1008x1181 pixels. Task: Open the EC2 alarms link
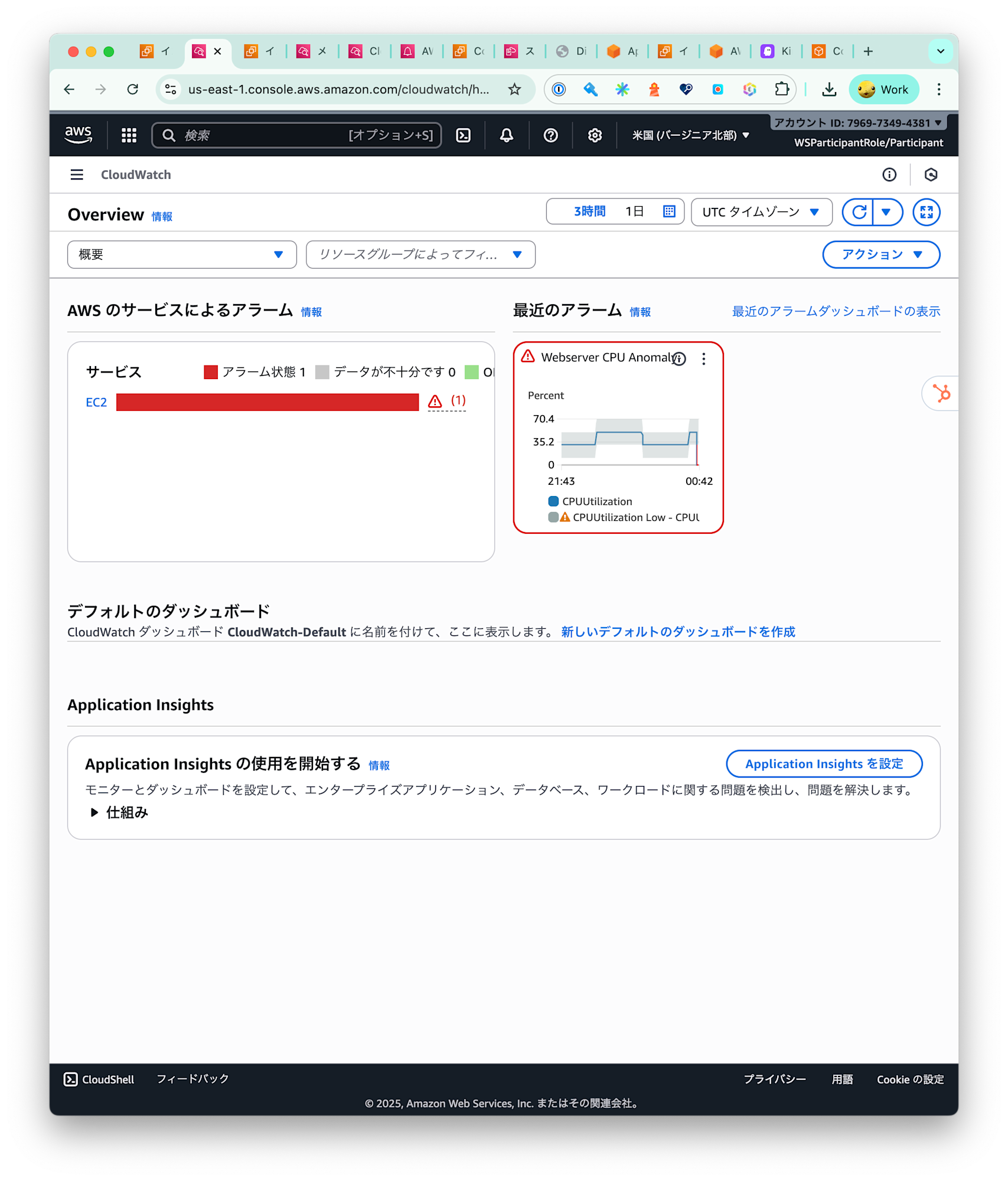(x=96, y=402)
